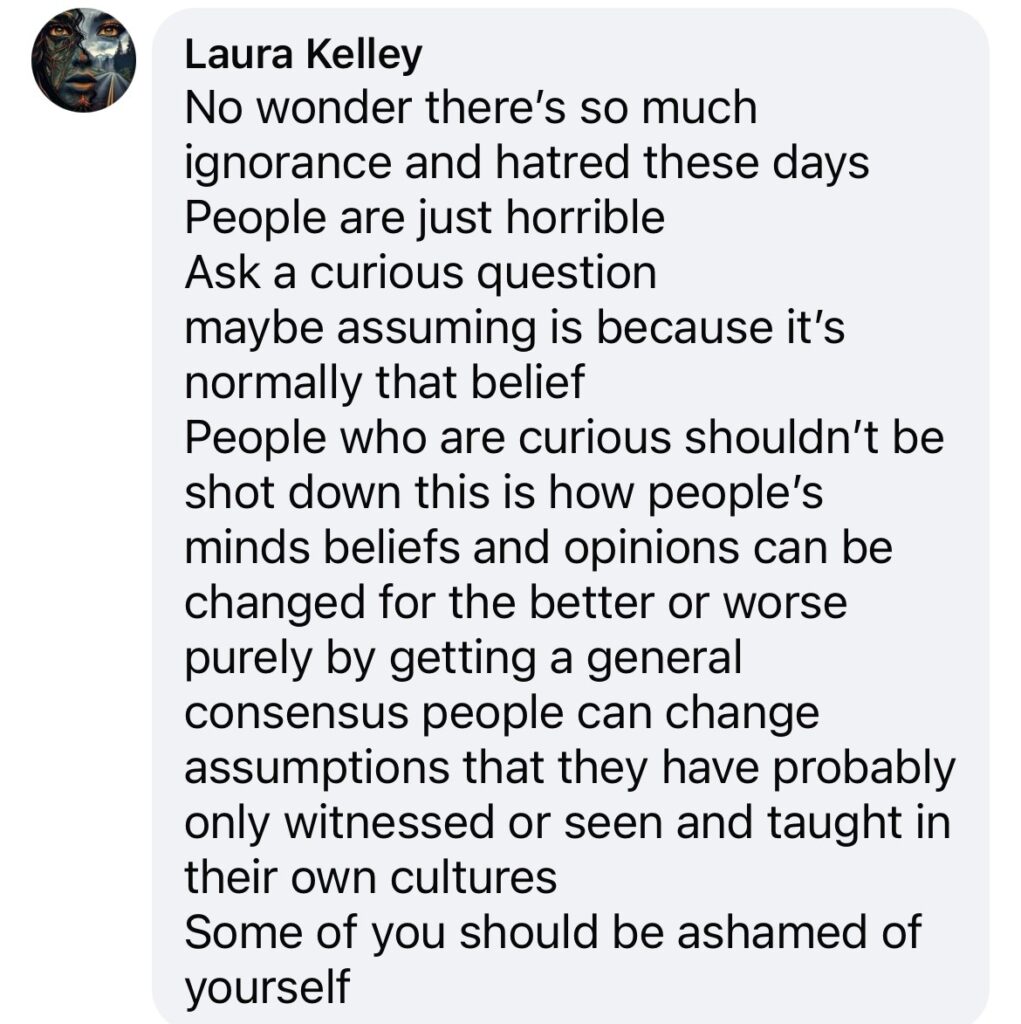Click the line "No wonder there's so much"

tap(470, 110)
